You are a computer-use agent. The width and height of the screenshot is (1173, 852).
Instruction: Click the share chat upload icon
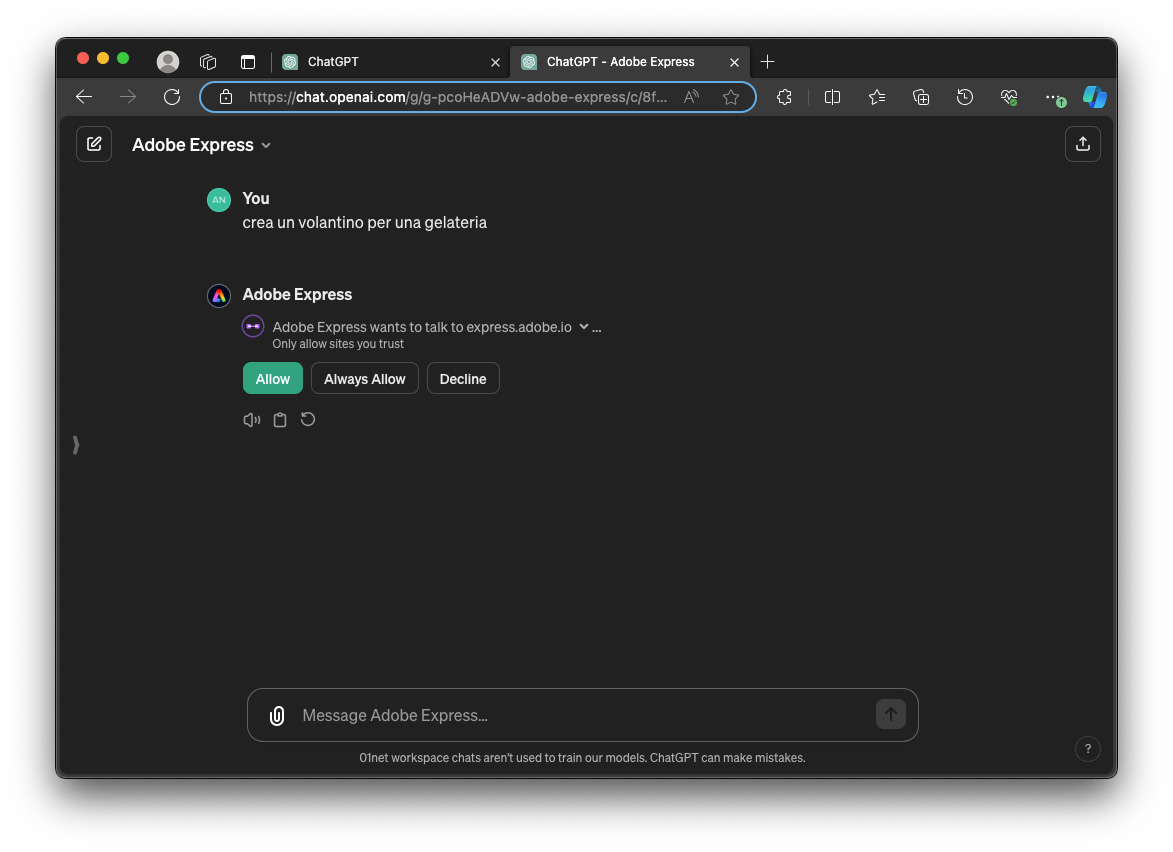point(1082,144)
